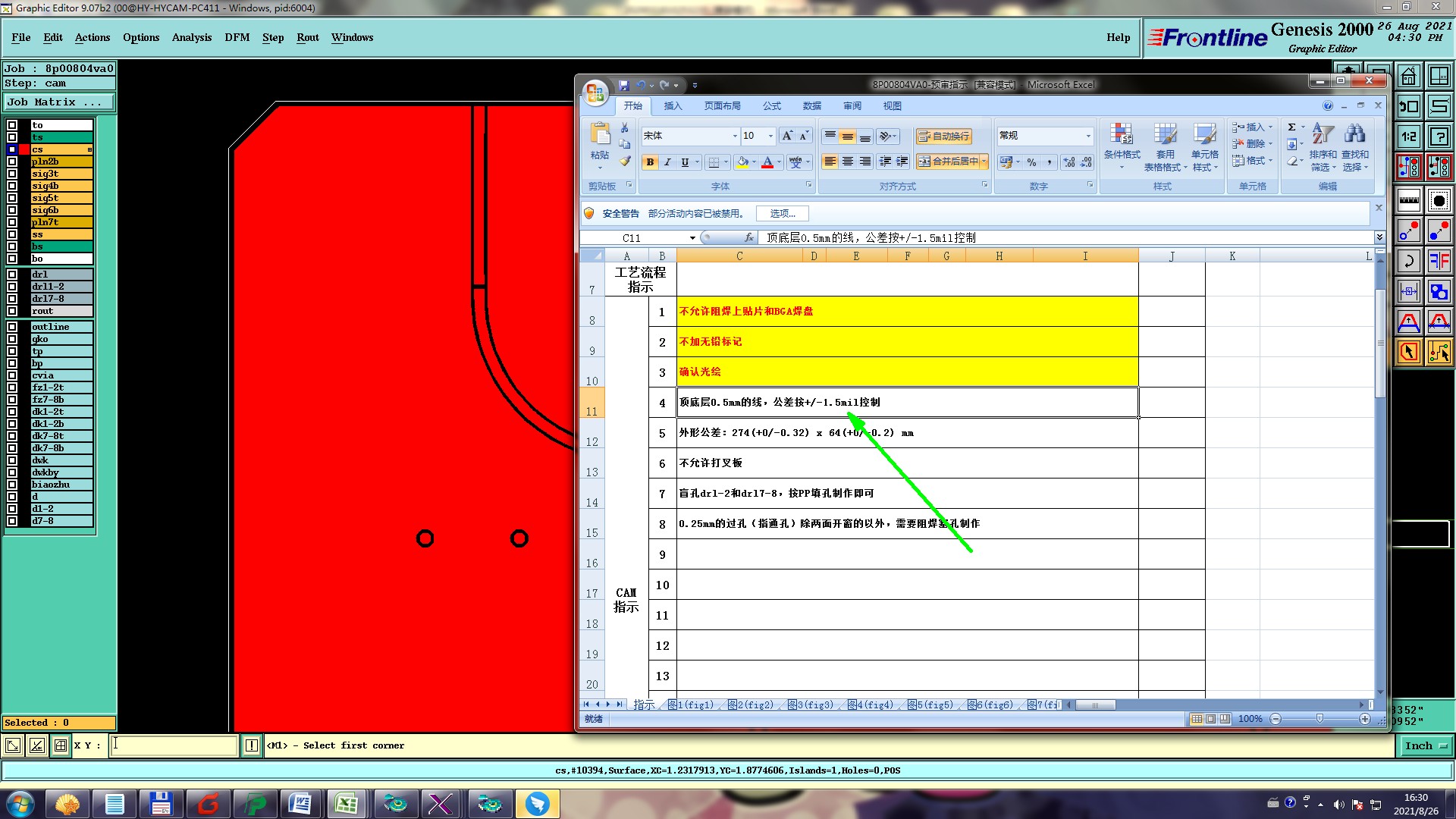The width and height of the screenshot is (1456, 819).
Task: Click the rotate arrow tool icon
Action: (1408, 262)
